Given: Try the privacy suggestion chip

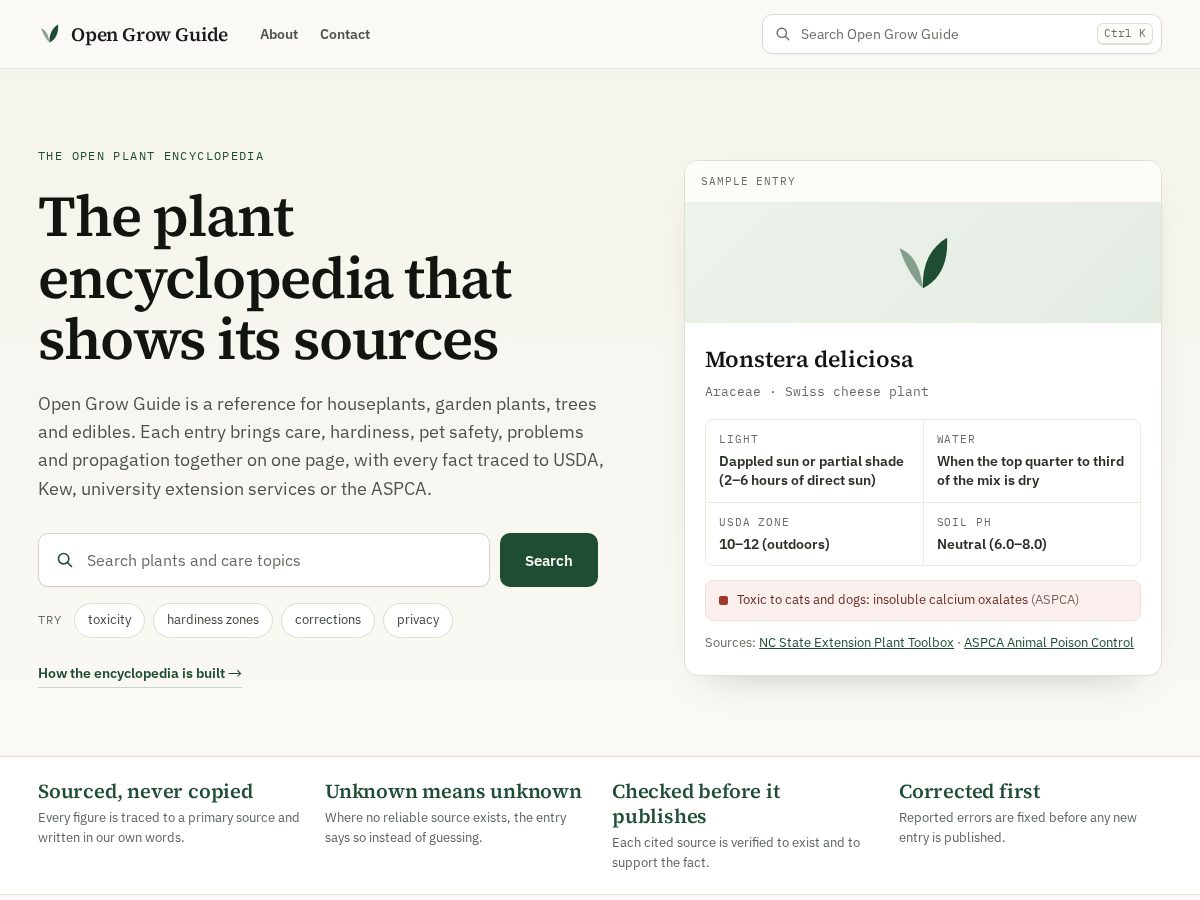Looking at the screenshot, I should tap(418, 620).
